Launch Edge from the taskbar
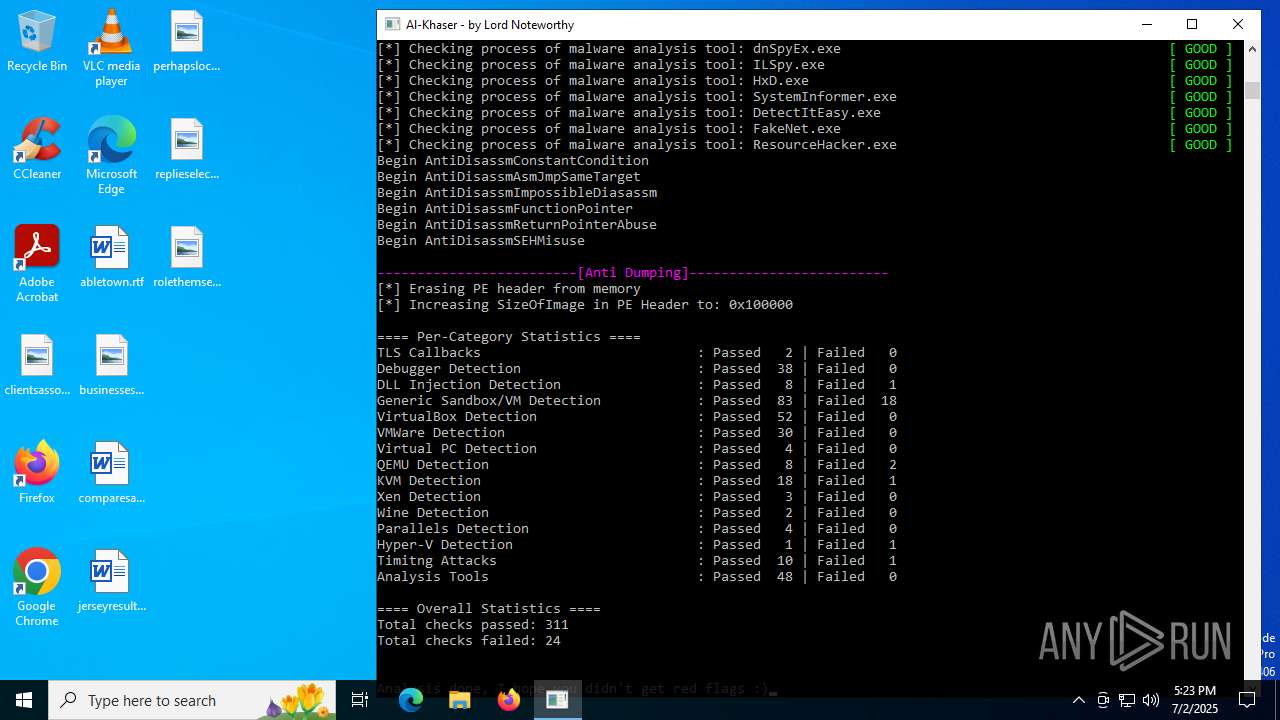The width and height of the screenshot is (1280, 720). pos(411,700)
